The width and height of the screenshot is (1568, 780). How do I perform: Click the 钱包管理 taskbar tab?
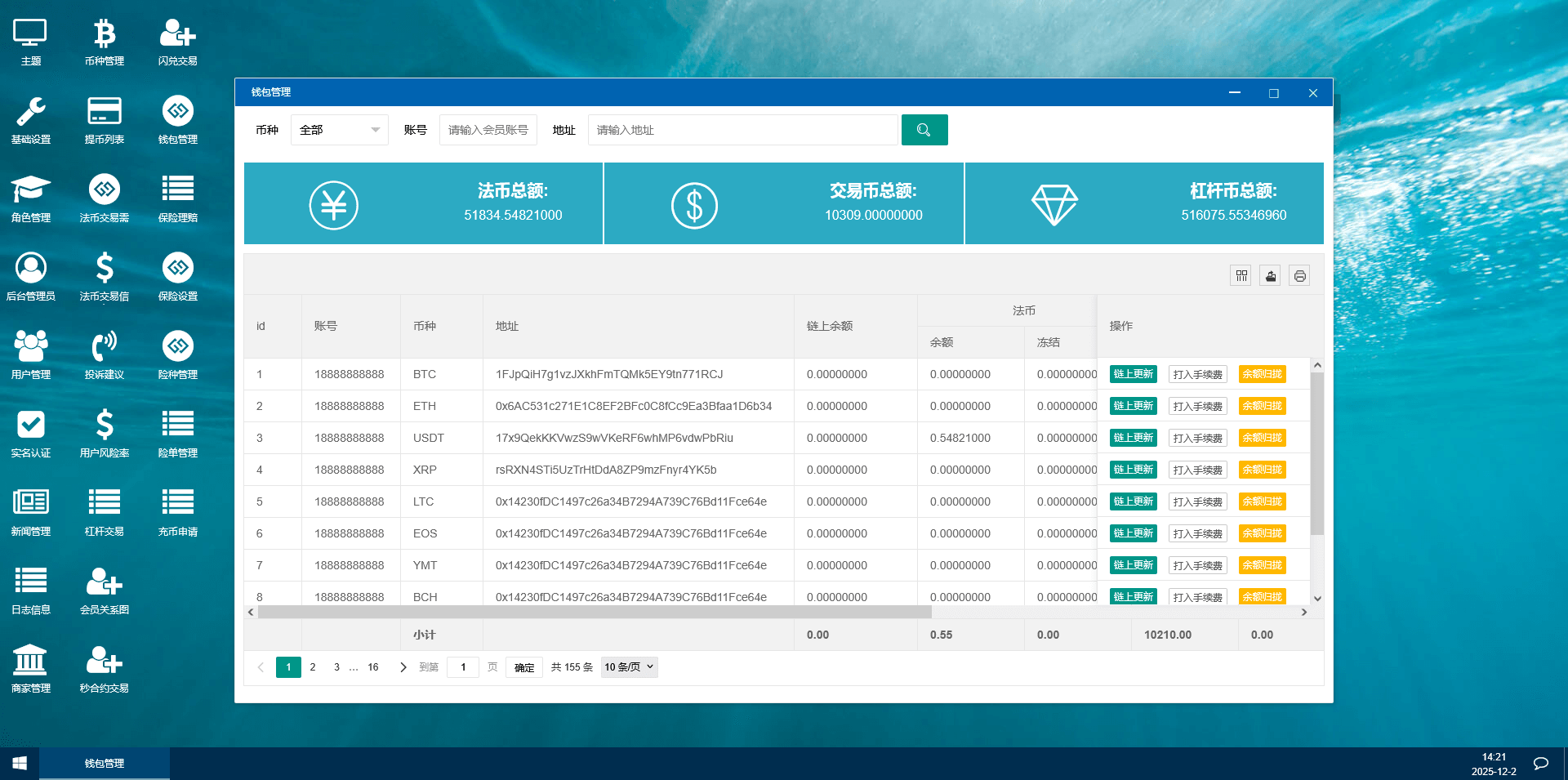click(x=105, y=764)
